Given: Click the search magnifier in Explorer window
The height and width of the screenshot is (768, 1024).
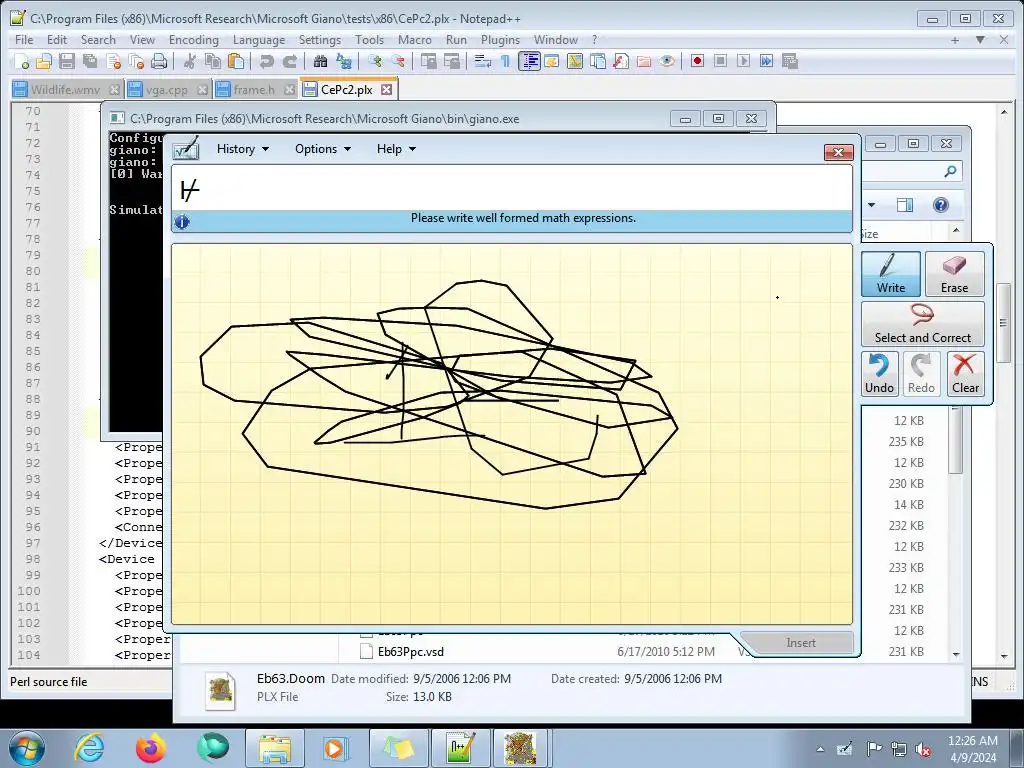Looking at the screenshot, I should click(950, 171).
